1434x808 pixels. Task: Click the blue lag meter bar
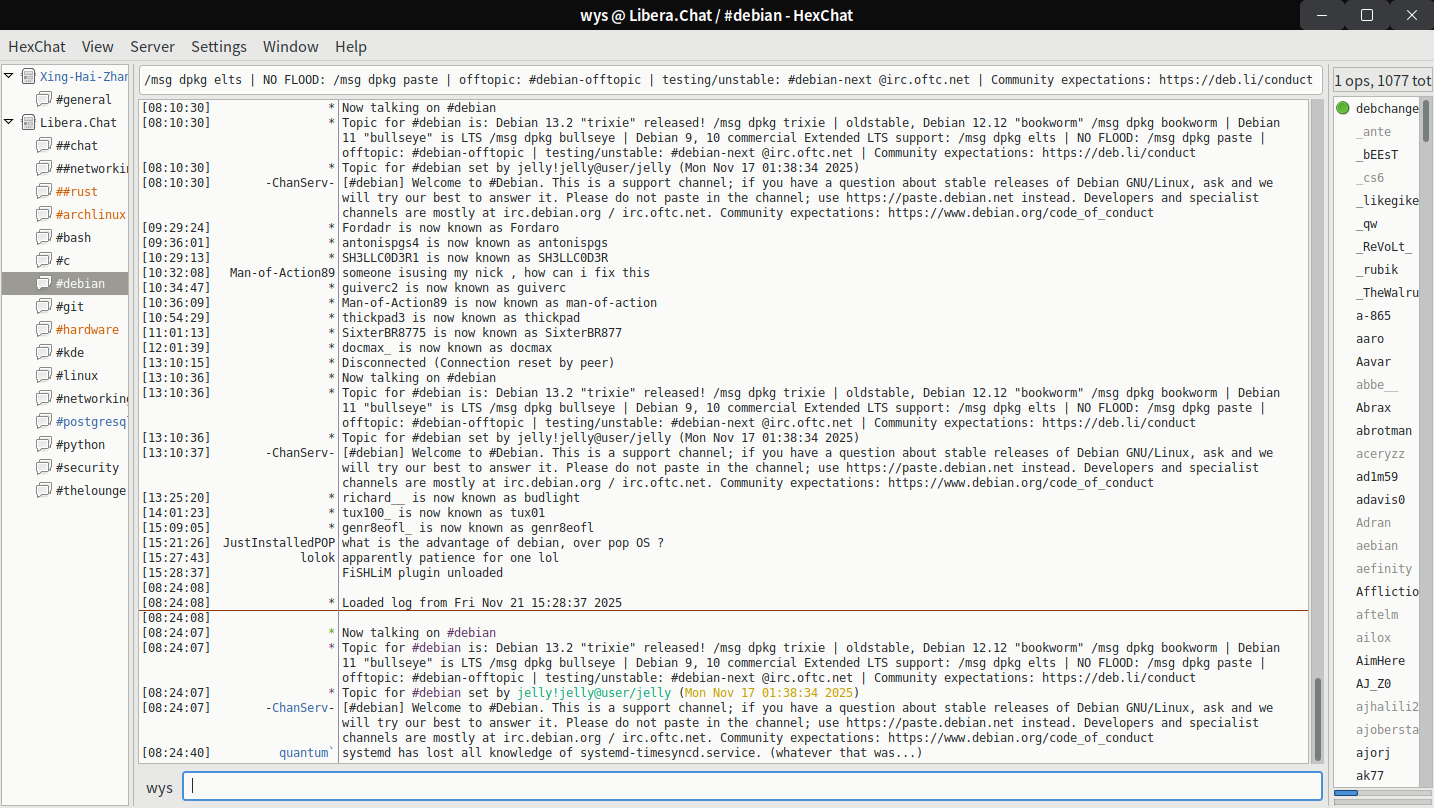point(1345,793)
